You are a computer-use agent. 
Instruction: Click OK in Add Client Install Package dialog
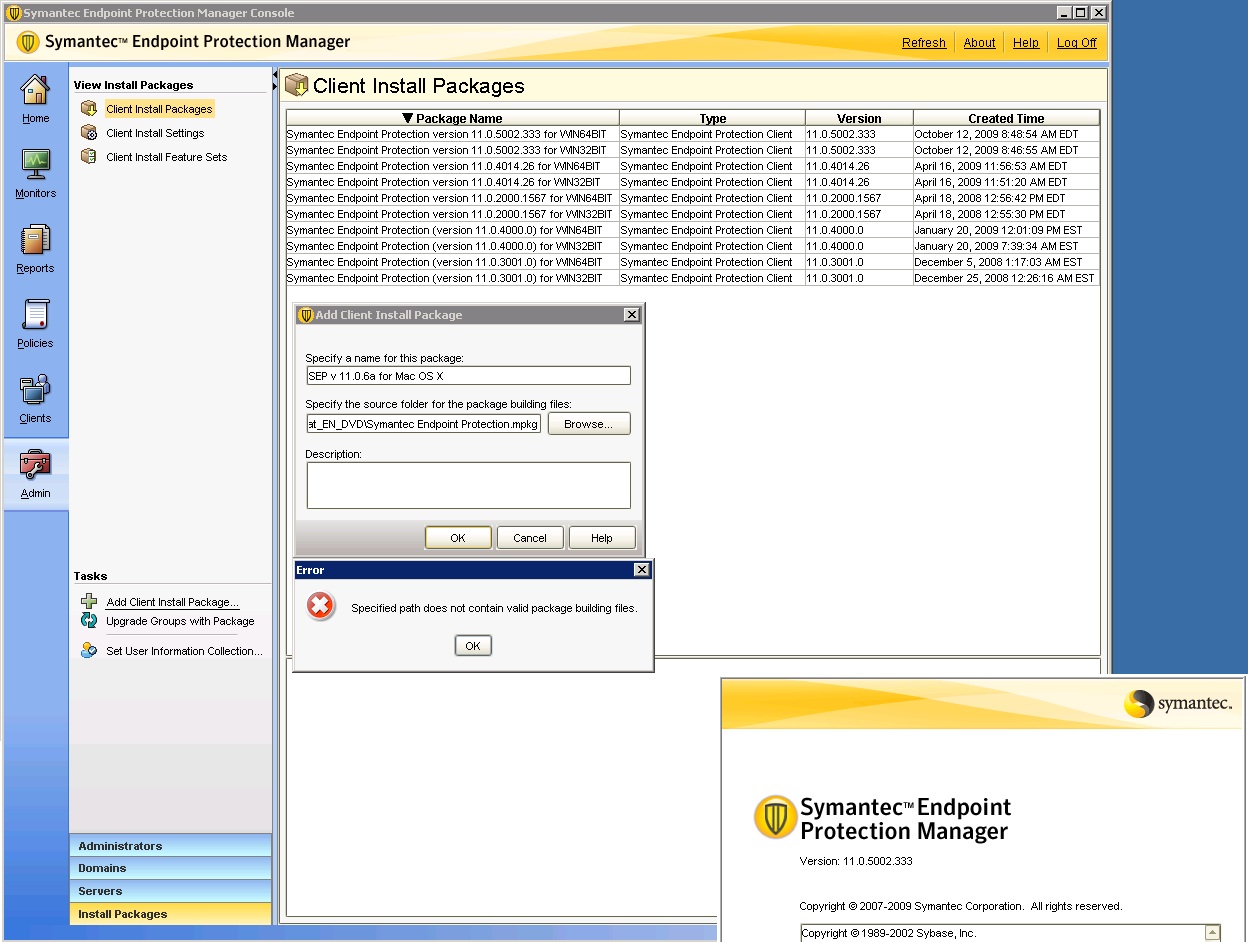[458, 538]
